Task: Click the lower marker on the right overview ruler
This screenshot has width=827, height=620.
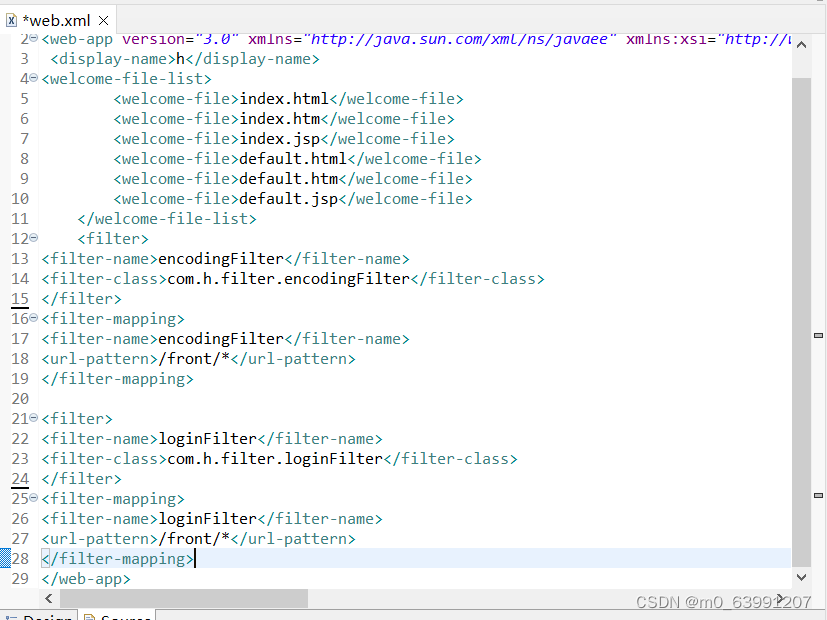Action: click(818, 495)
